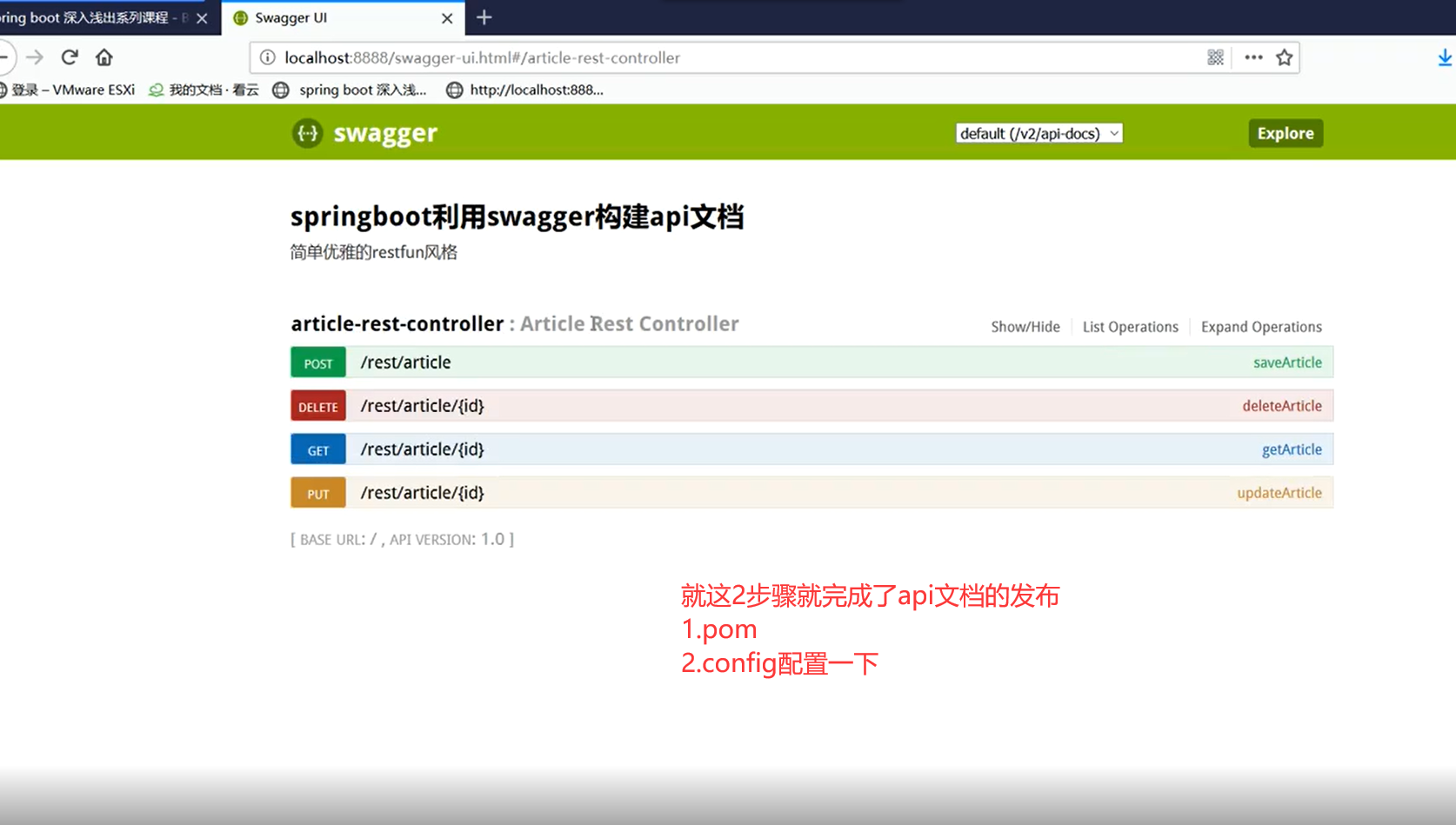Open the default (/v2/api-docs) dropdown
The width and height of the screenshot is (1456, 825).
(x=1039, y=133)
